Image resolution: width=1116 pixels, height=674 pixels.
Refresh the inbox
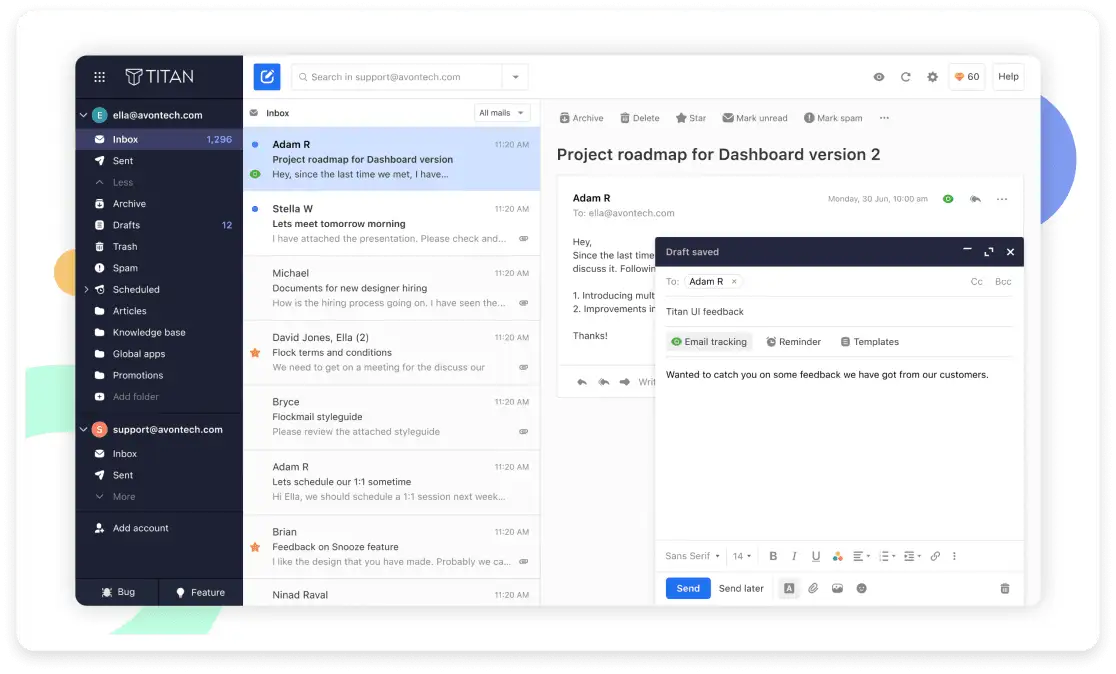tap(906, 77)
